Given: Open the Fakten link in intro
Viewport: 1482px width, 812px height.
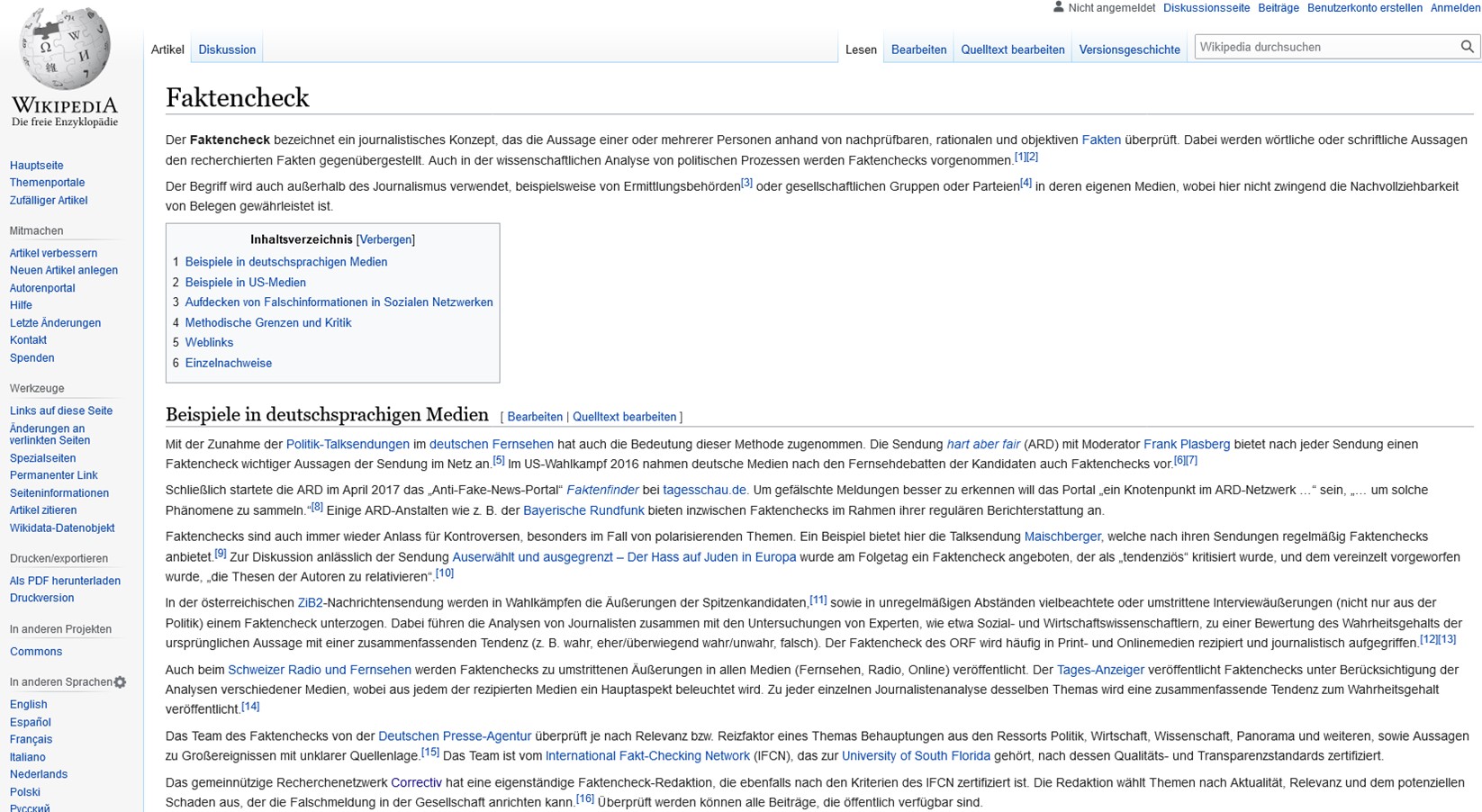Looking at the screenshot, I should pos(1100,140).
